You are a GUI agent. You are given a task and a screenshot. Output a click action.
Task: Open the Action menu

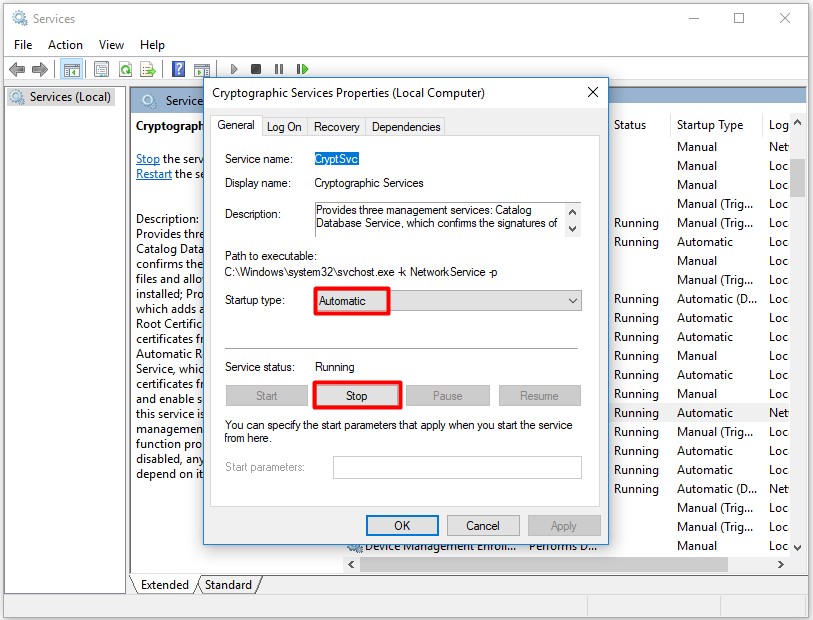pos(65,44)
